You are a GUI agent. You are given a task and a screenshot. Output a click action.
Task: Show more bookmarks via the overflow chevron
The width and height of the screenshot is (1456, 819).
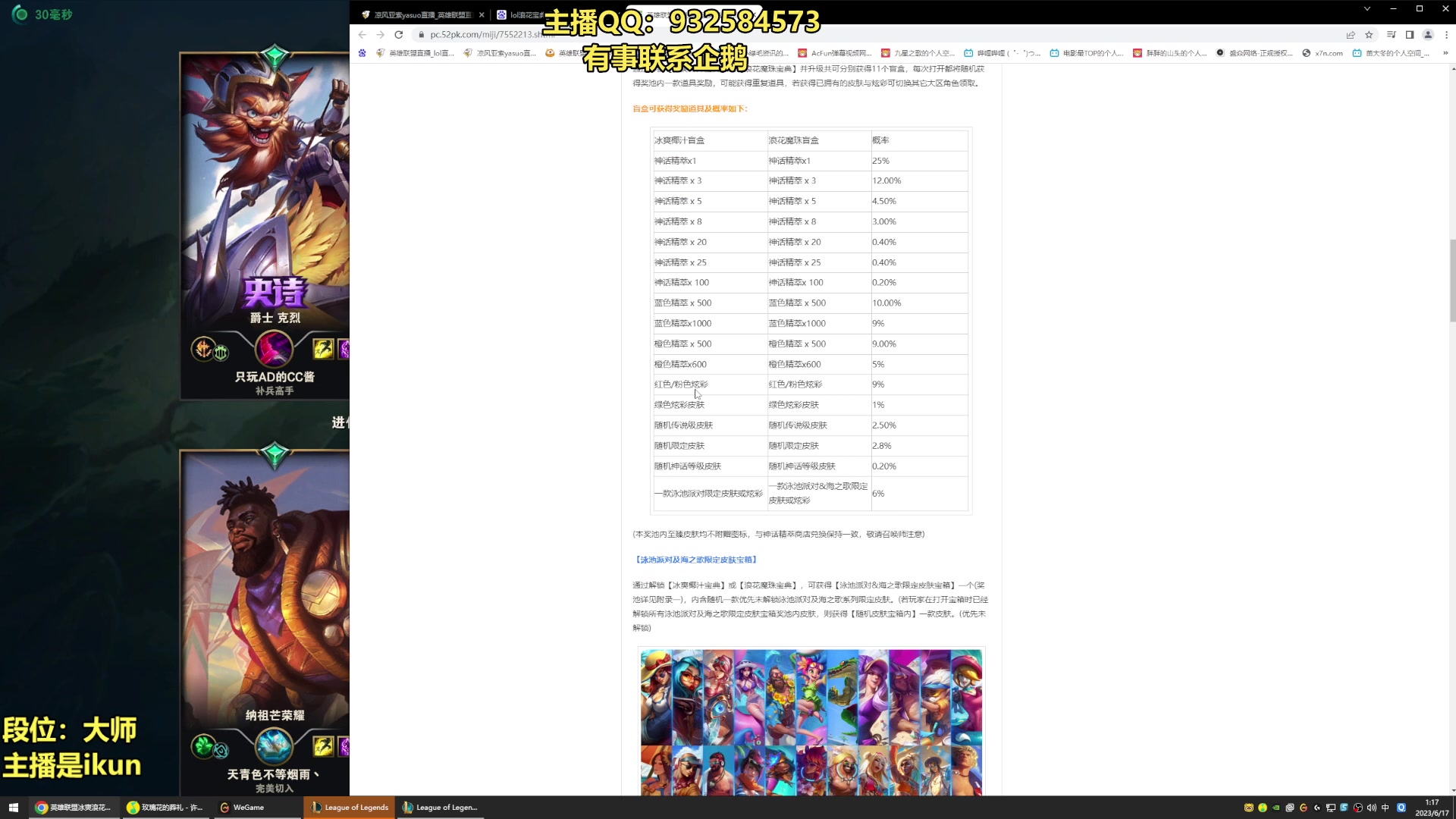coord(1445,53)
